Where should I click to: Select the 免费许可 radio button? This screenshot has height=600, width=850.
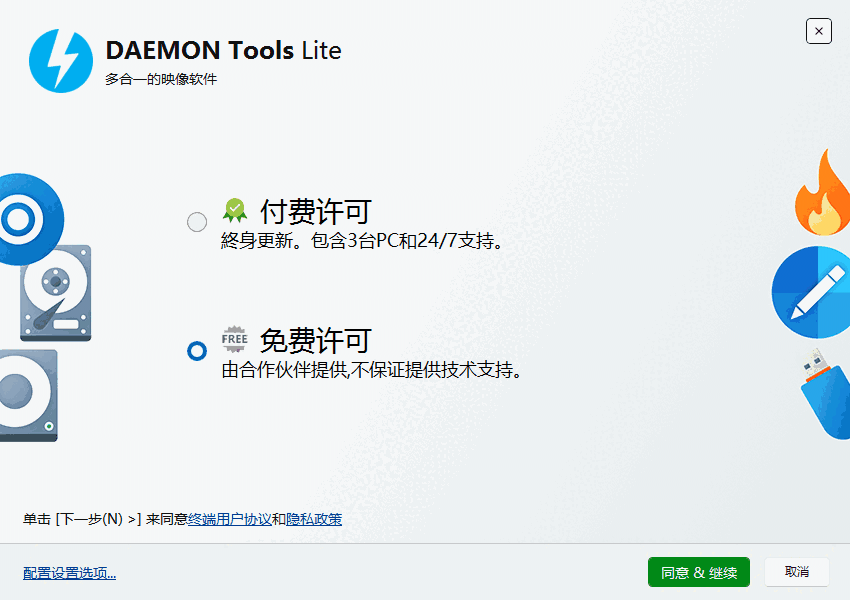pos(197,351)
